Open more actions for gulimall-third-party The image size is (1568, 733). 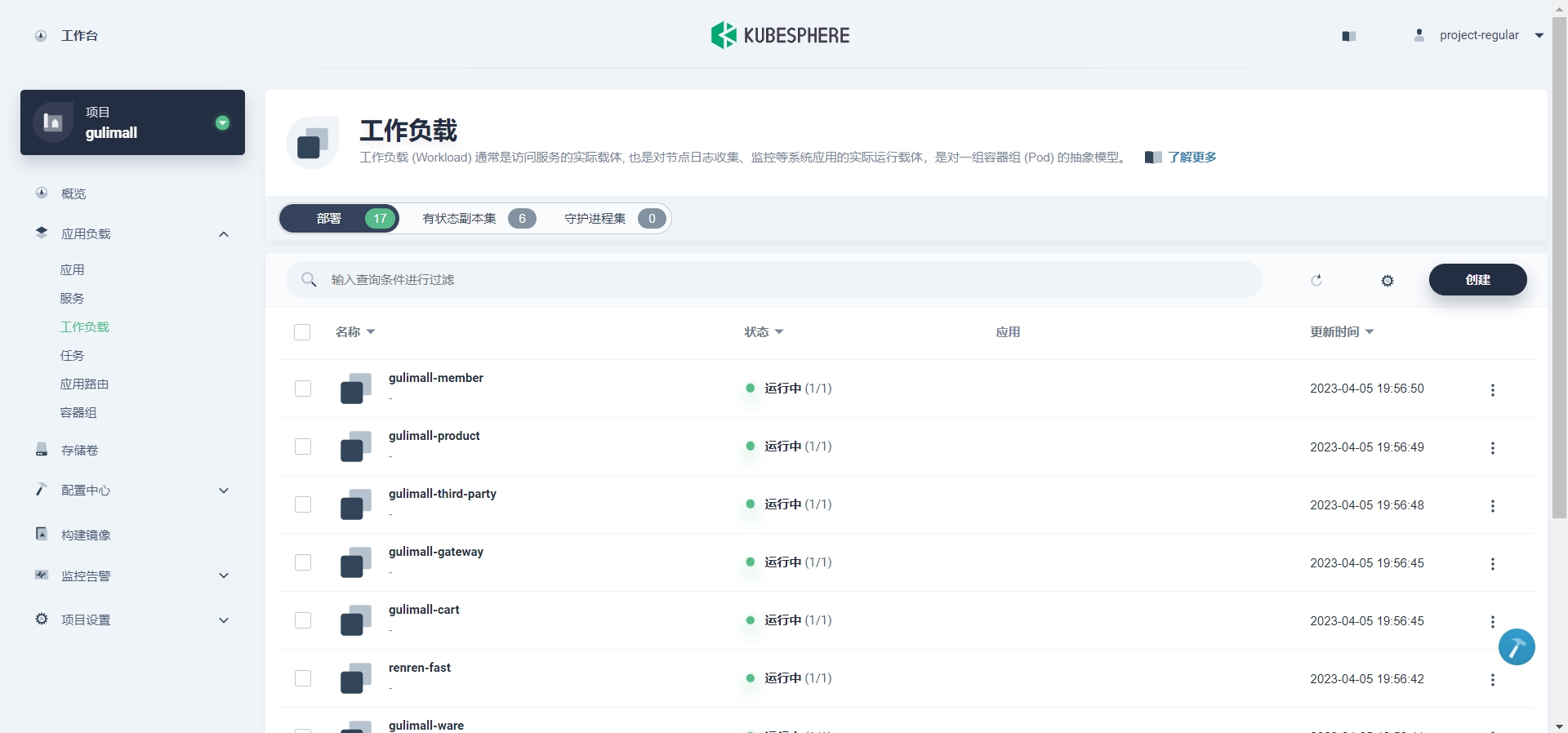(1493, 506)
